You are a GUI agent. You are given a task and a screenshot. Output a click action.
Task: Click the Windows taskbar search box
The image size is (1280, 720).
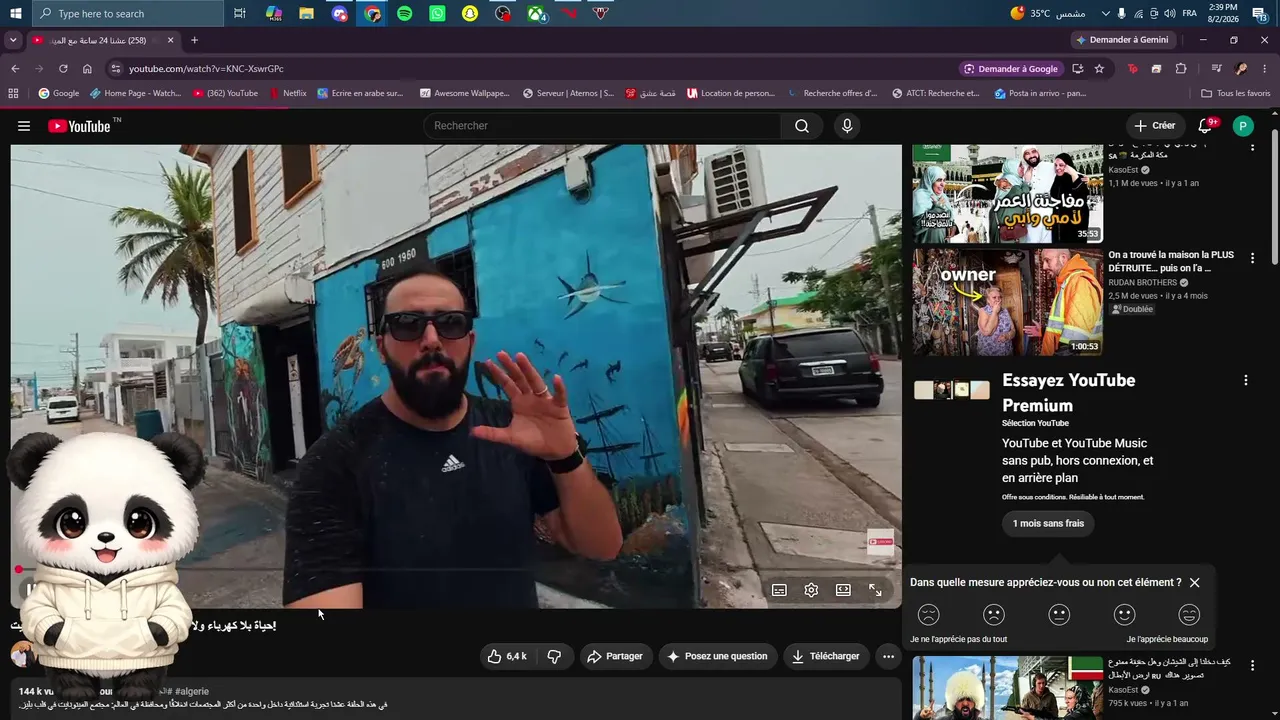tap(128, 13)
